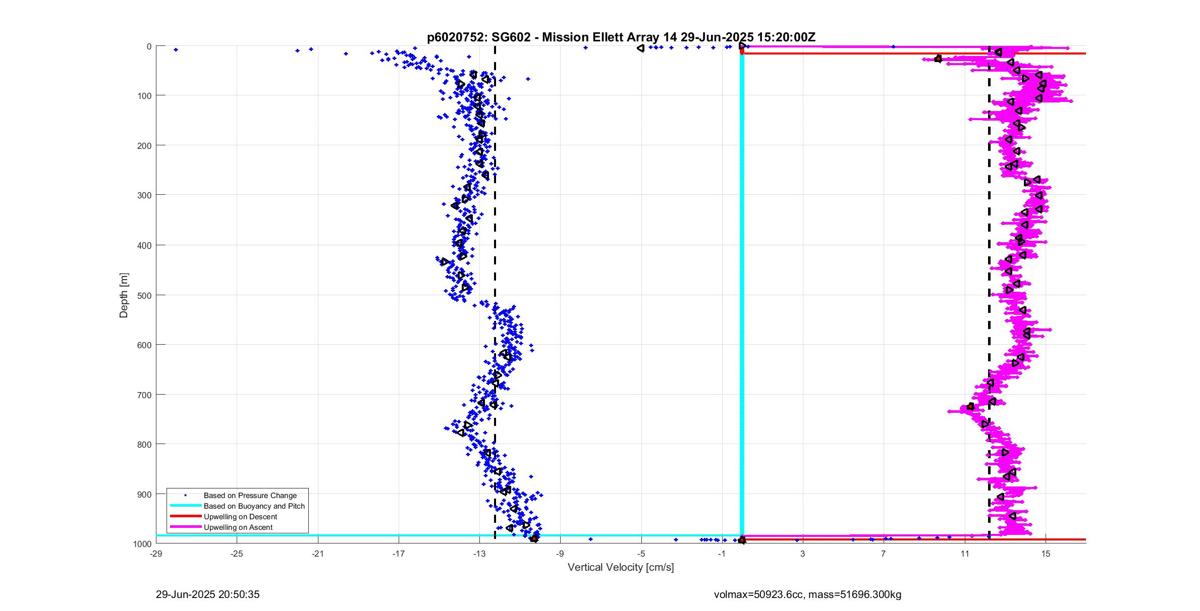Click the magenta line sample in legend
This screenshot has width=1200, height=611.
185,527
